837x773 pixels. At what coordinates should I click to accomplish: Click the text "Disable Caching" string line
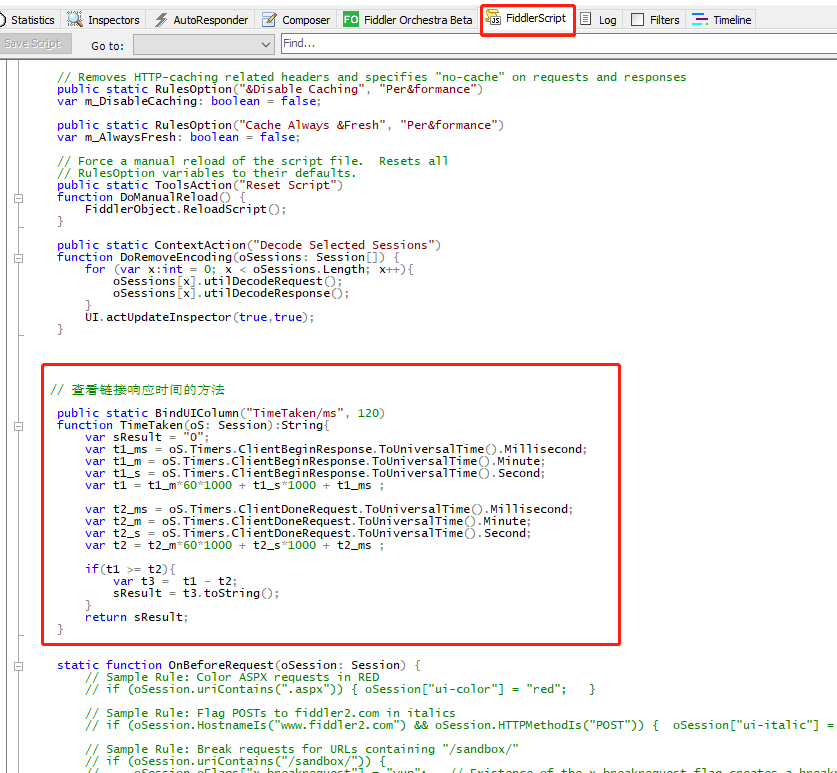pyautogui.click(x=270, y=89)
